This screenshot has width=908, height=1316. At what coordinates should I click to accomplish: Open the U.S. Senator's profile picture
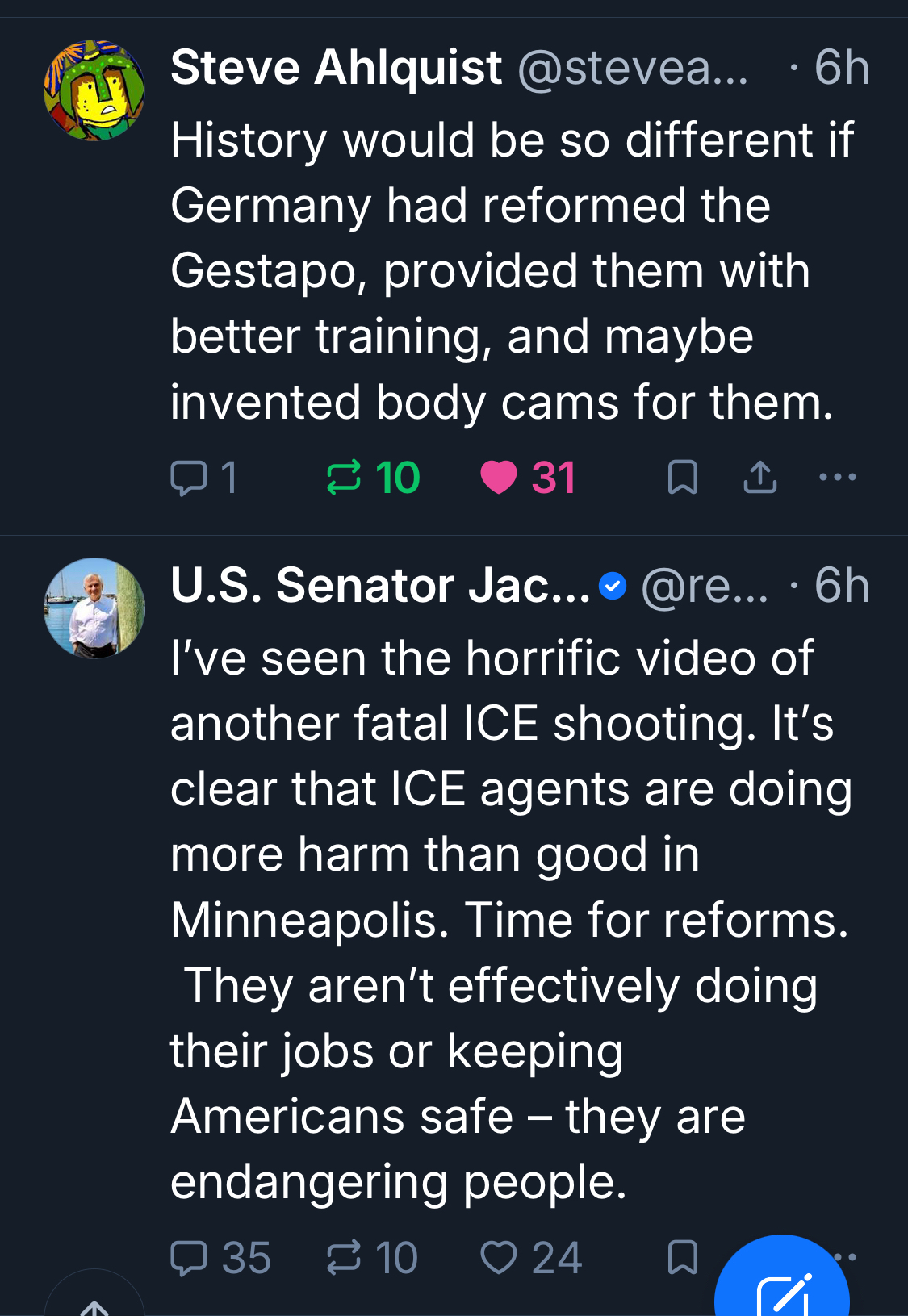pyautogui.click(x=94, y=608)
